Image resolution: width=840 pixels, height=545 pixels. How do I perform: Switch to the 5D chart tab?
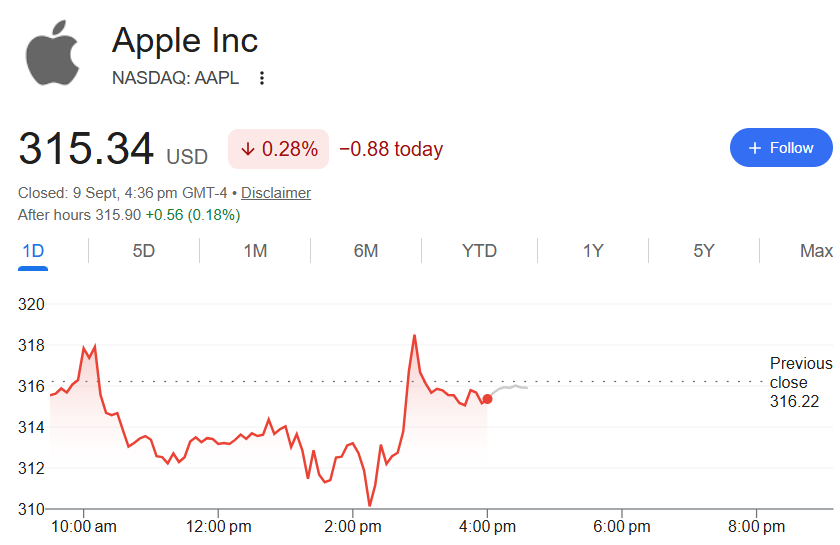pos(144,251)
